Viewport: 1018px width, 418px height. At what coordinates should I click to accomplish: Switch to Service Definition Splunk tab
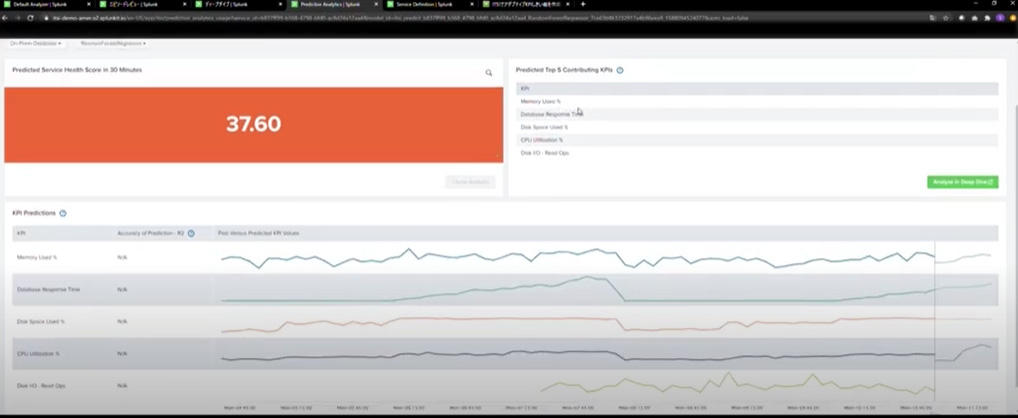click(428, 4)
